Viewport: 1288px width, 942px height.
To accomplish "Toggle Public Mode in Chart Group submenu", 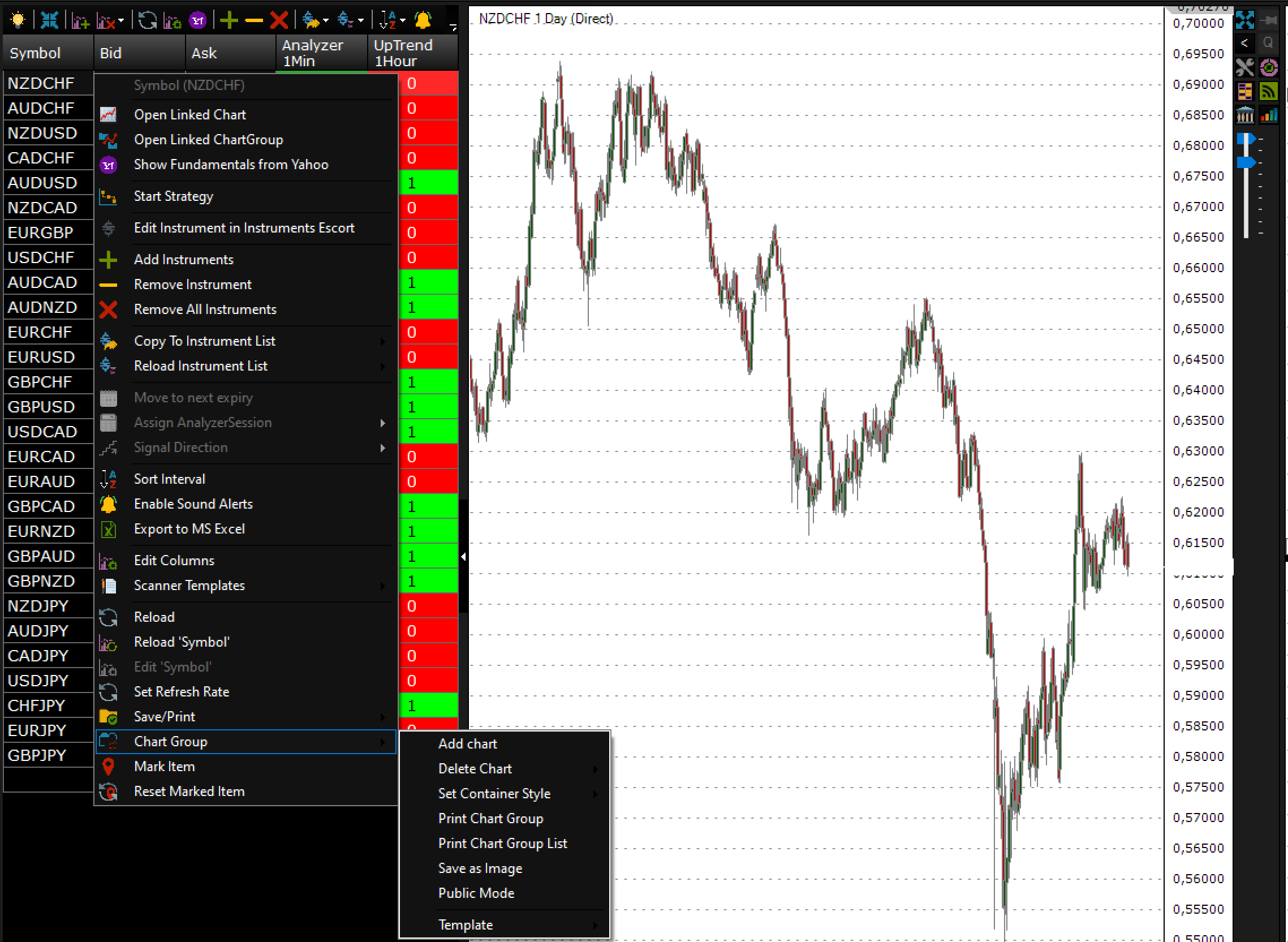I will click(476, 893).
